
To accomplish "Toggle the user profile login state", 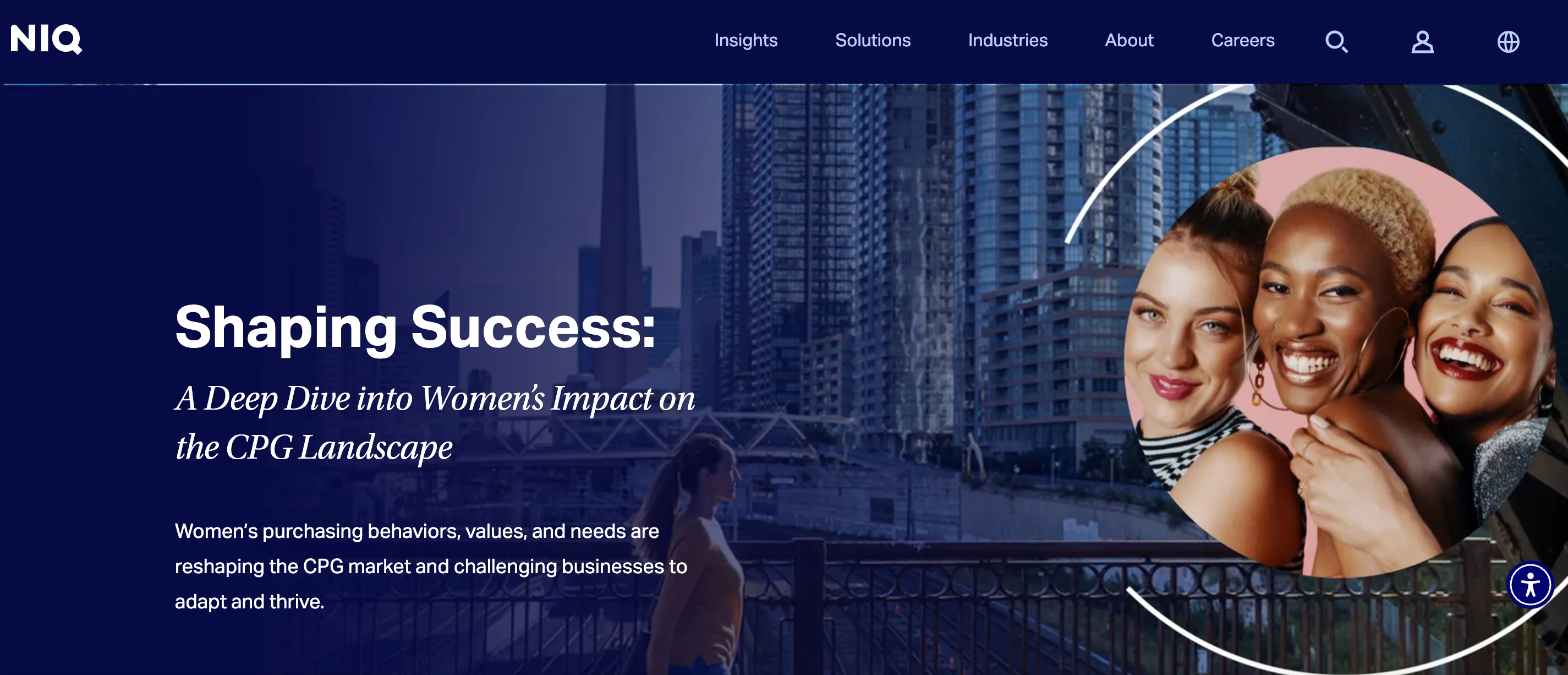I will click(1422, 40).
